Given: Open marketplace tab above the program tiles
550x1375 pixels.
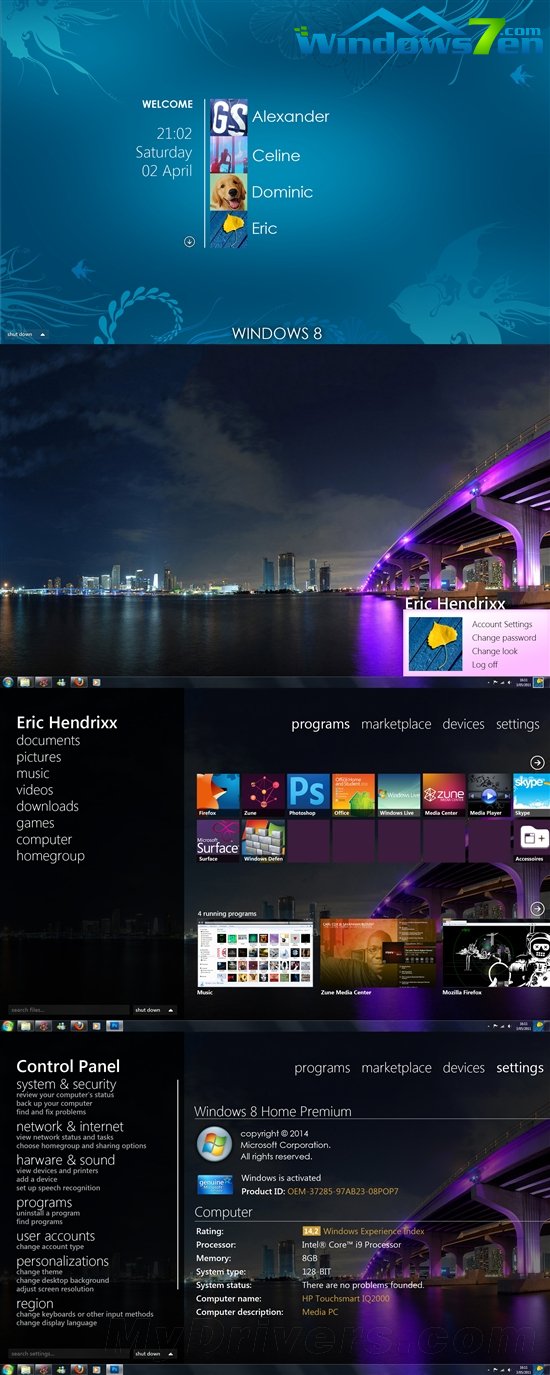Looking at the screenshot, I should (396, 724).
